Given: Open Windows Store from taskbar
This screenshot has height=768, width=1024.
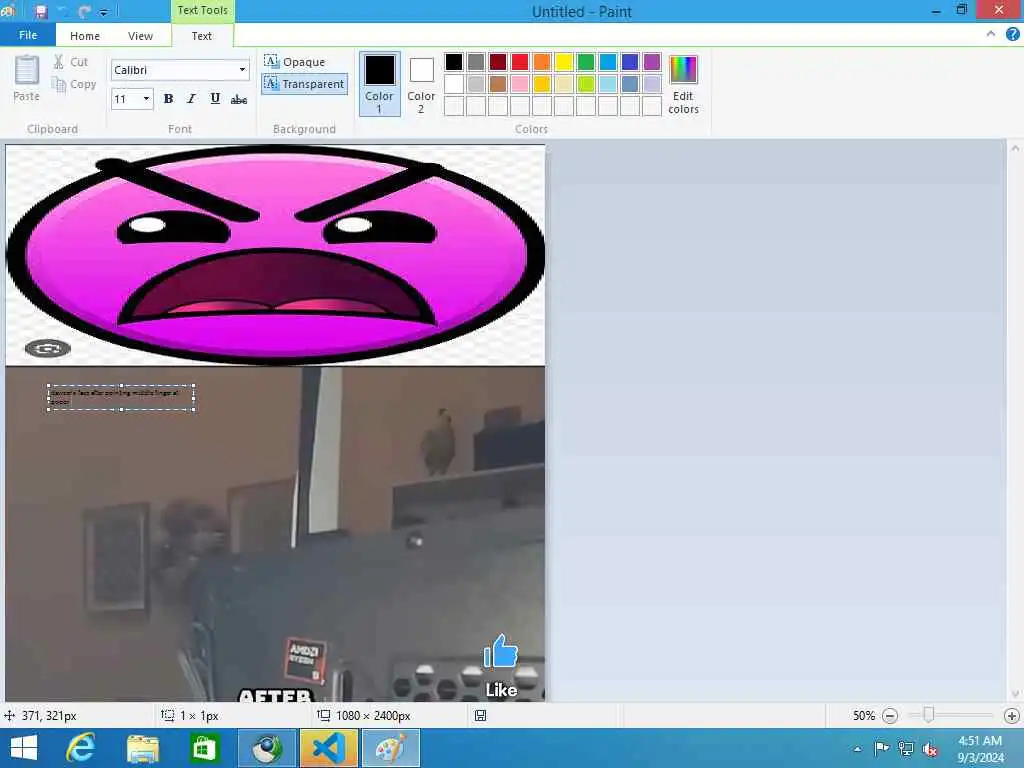Looking at the screenshot, I should pos(204,748).
